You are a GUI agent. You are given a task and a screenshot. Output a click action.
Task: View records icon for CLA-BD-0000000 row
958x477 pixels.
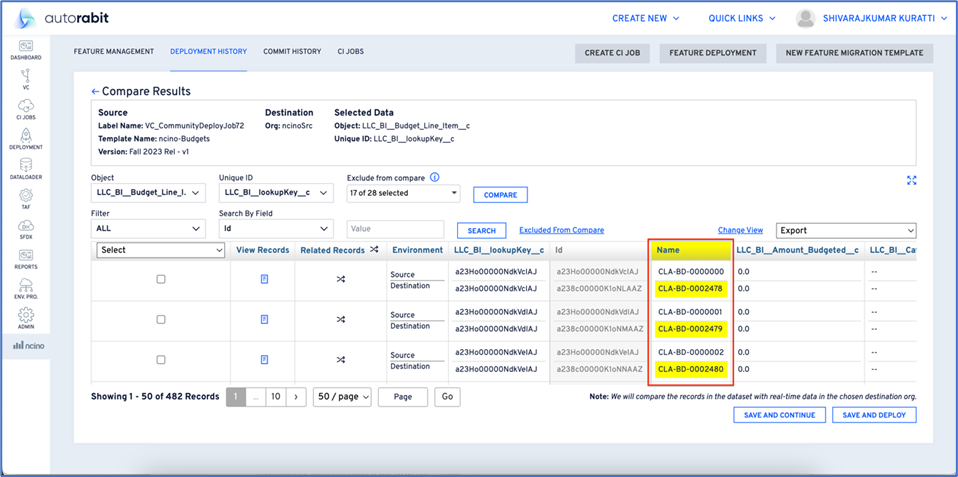264,279
